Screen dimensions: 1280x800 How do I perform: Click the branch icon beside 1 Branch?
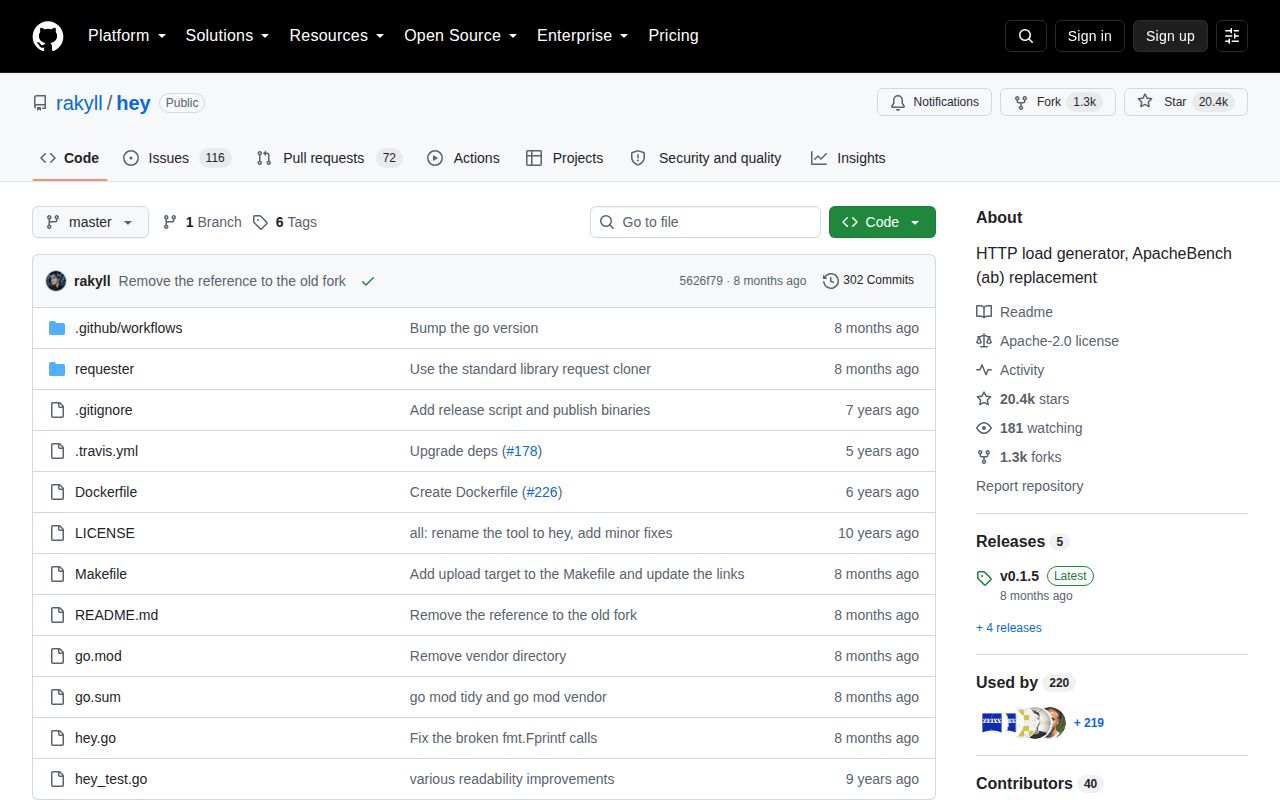tap(170, 222)
